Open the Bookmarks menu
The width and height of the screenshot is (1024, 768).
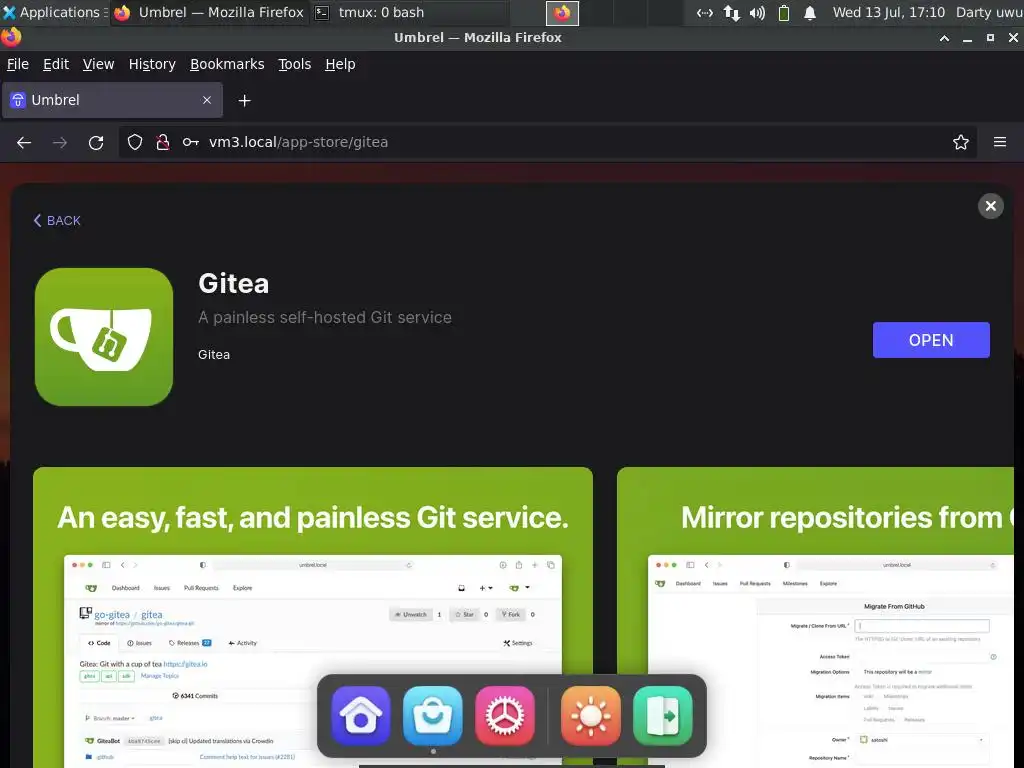[227, 64]
